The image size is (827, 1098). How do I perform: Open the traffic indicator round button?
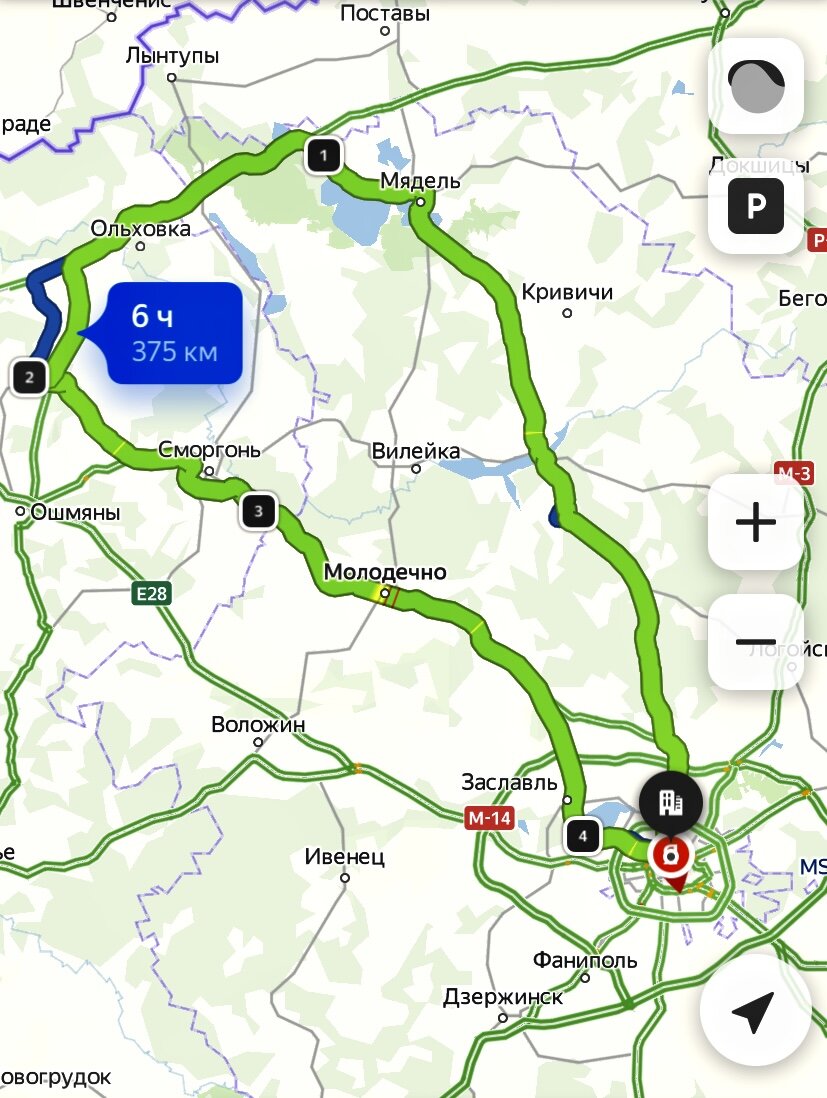coord(756,85)
